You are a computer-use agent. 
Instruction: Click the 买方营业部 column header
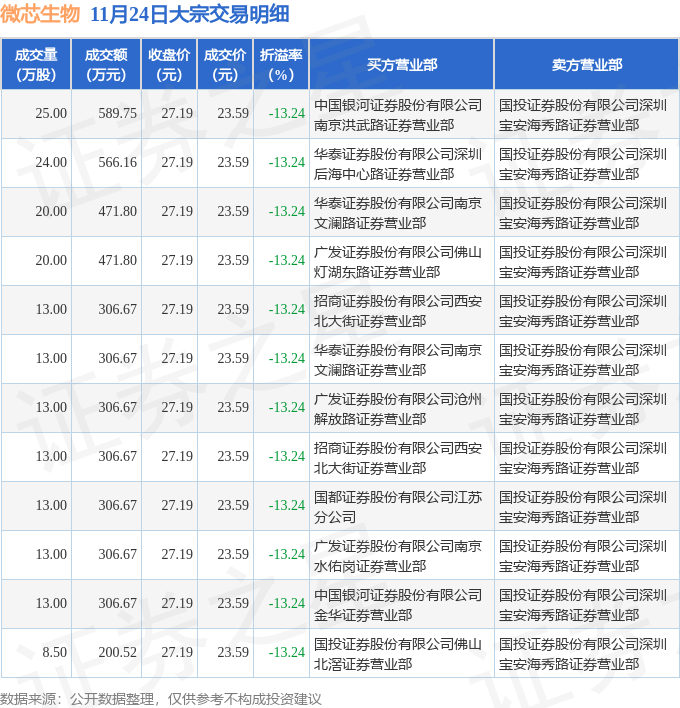[x=402, y=65]
